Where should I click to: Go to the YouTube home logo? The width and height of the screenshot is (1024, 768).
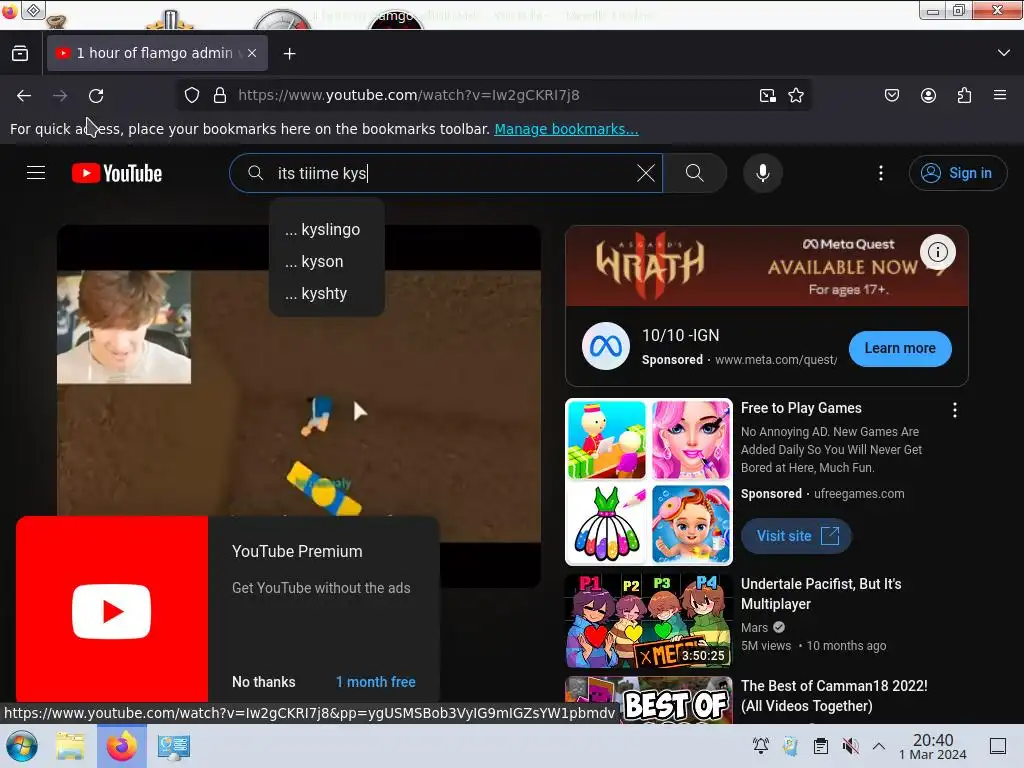tap(117, 173)
